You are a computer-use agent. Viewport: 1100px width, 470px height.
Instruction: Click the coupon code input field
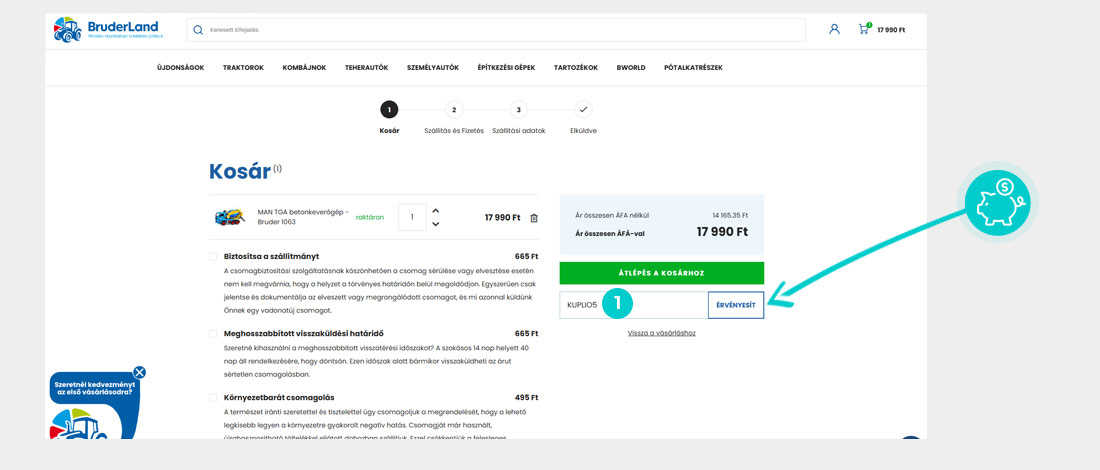pyautogui.click(x=633, y=305)
